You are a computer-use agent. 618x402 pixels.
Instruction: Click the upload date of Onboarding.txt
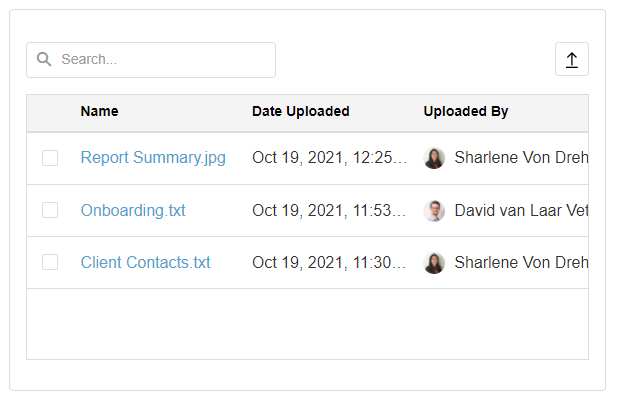[329, 211]
